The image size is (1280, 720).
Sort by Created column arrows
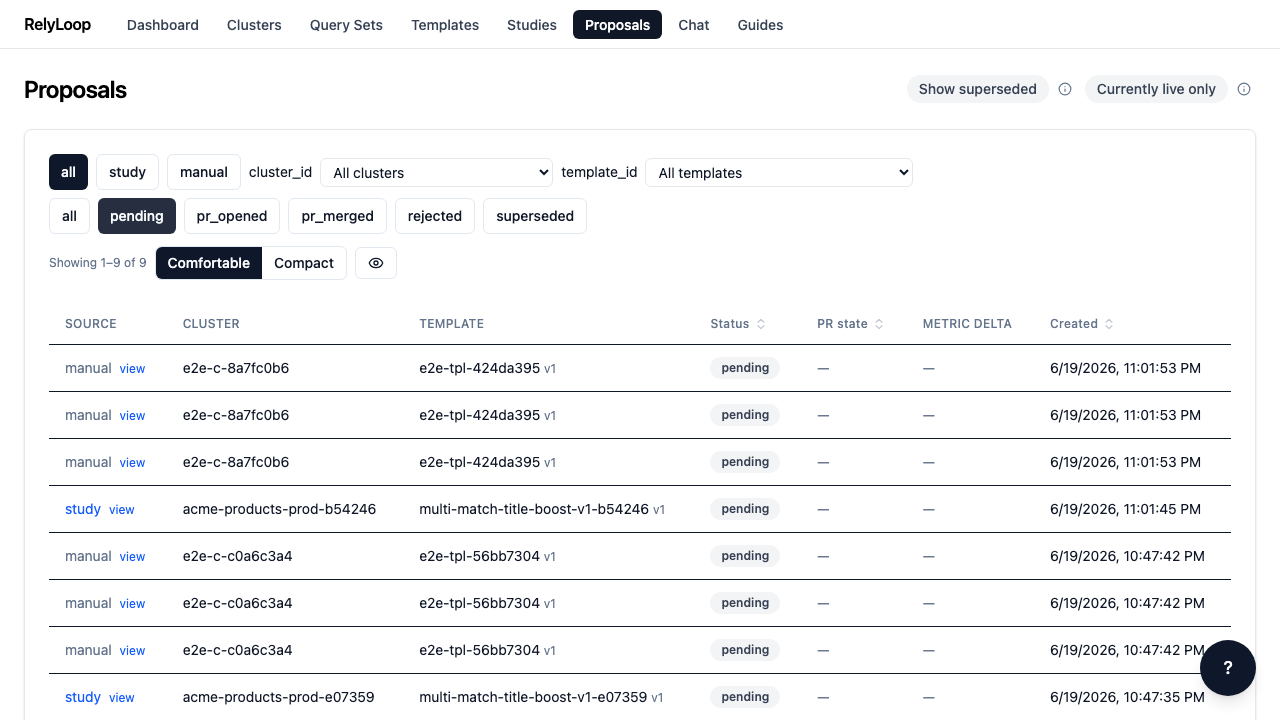[1109, 324]
